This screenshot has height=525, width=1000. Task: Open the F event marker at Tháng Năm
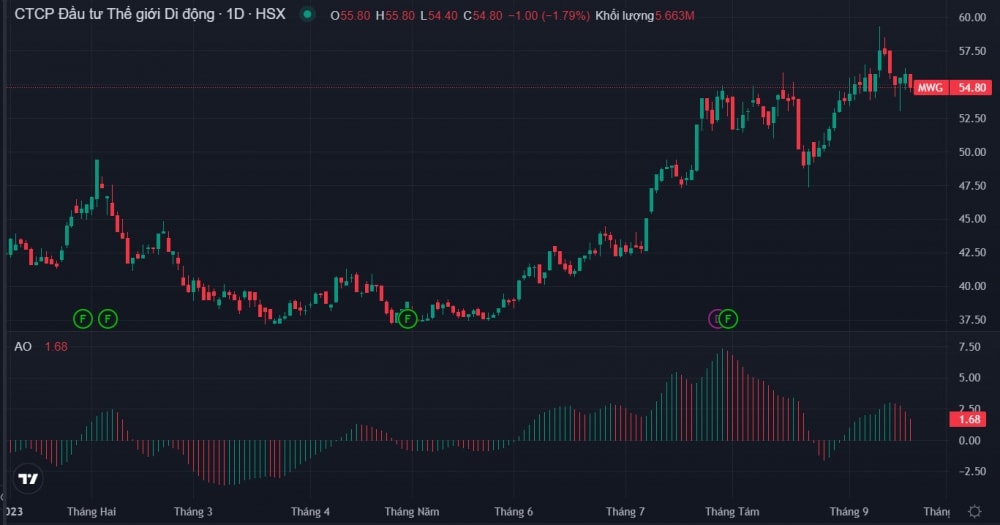point(408,318)
